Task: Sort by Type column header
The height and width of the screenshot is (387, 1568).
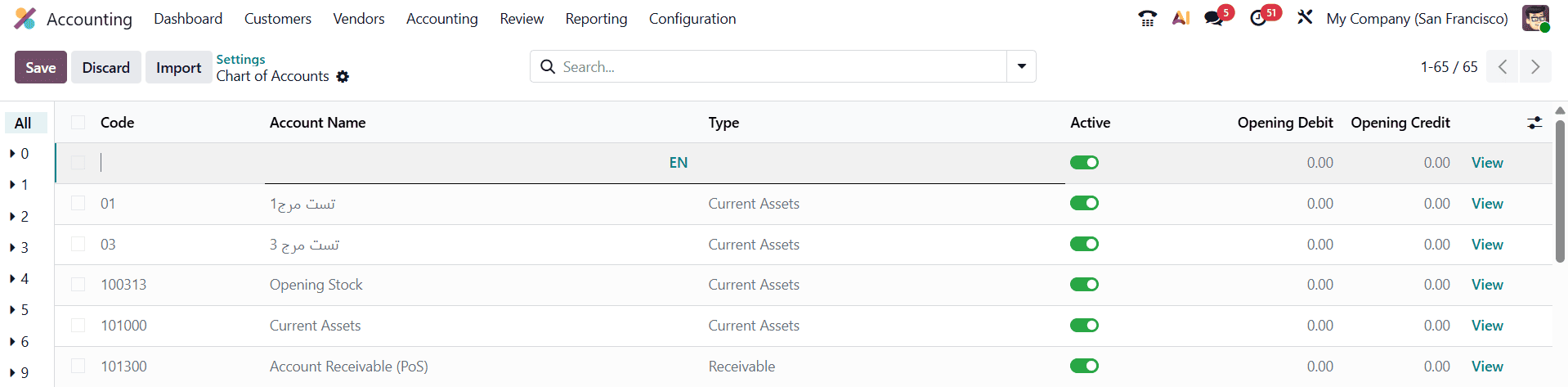Action: pos(724,123)
